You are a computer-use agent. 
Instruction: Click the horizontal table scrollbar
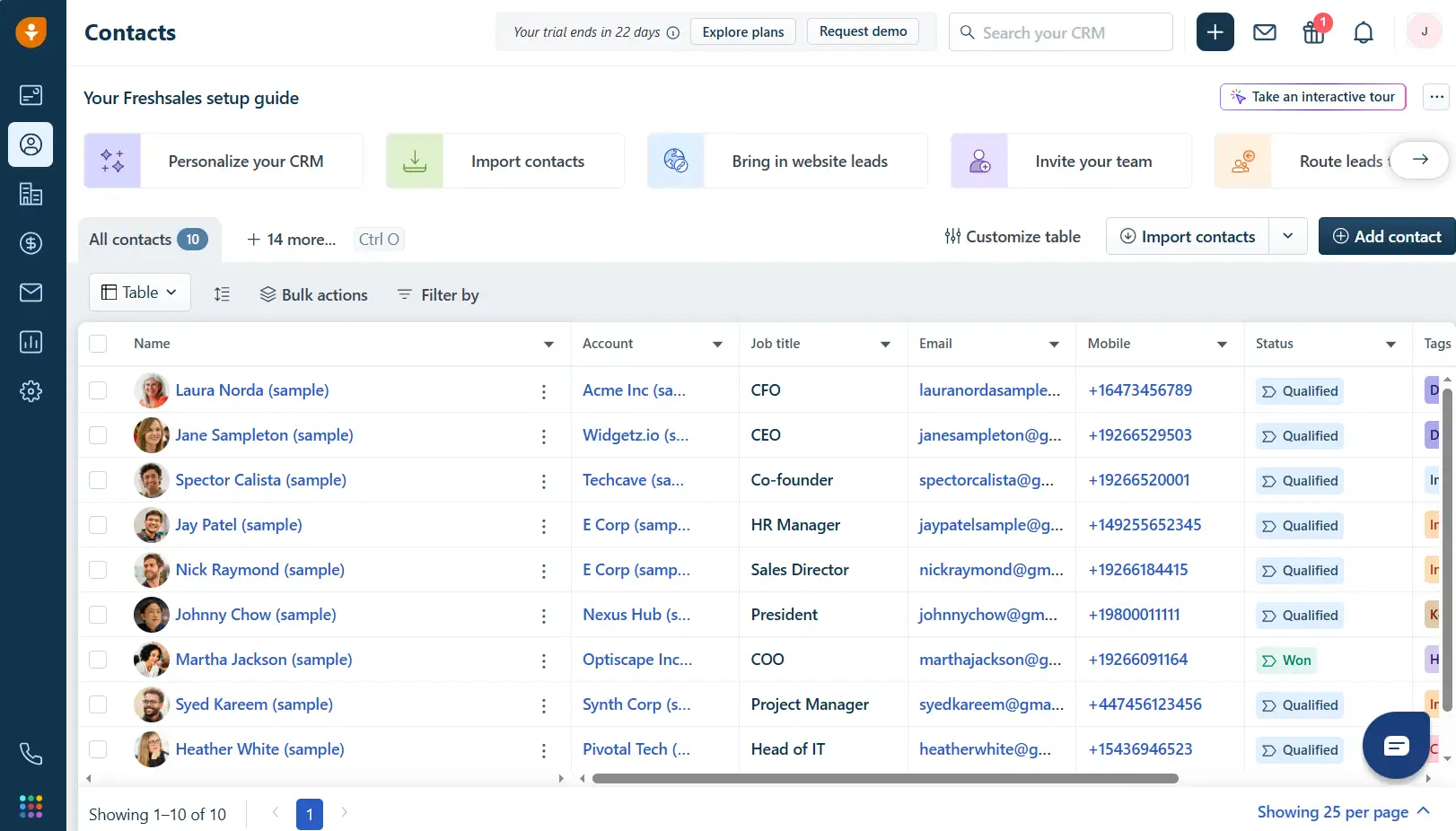point(885,778)
